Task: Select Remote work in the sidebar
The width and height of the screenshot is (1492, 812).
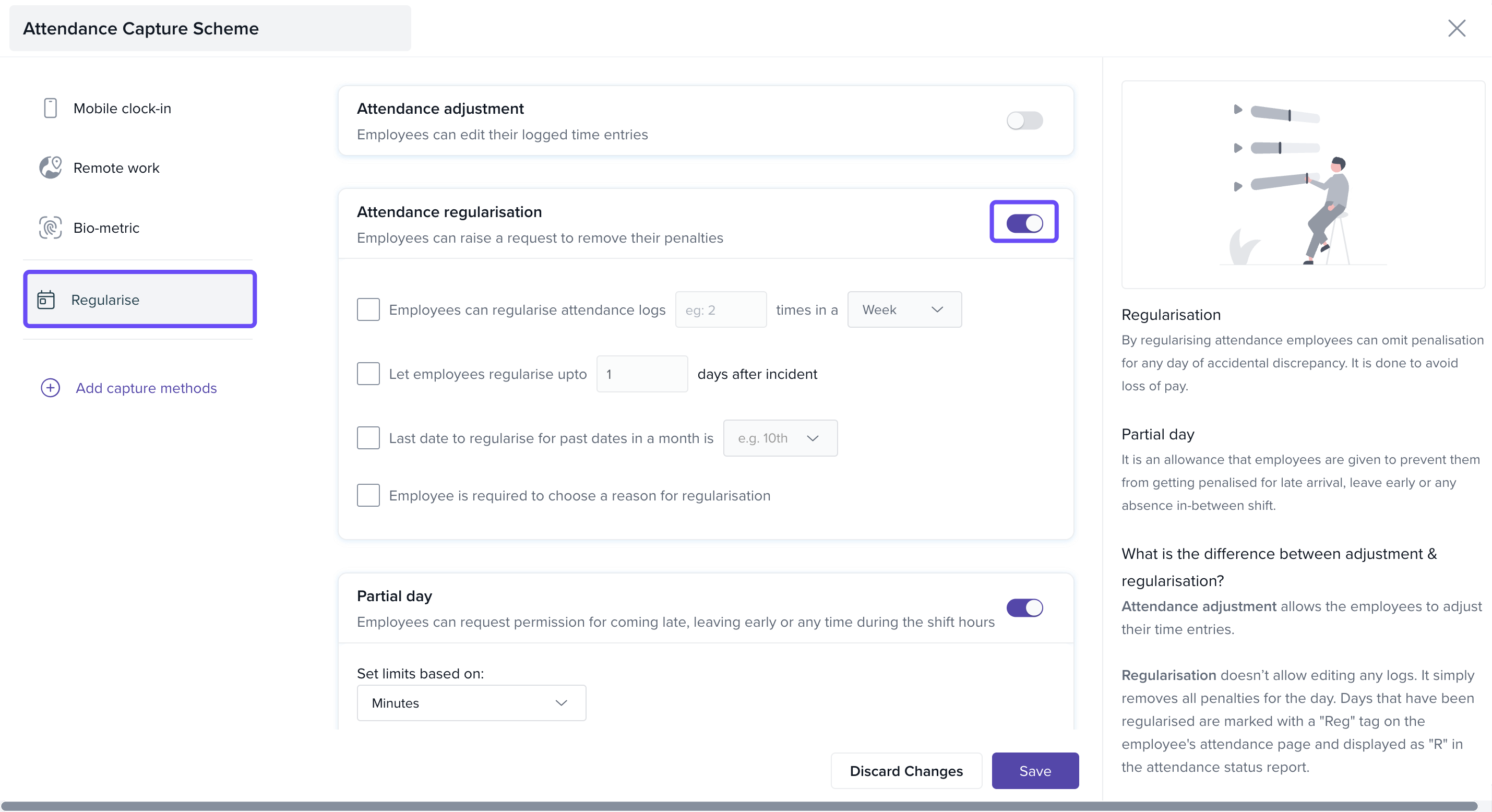Action: pyautogui.click(x=116, y=168)
